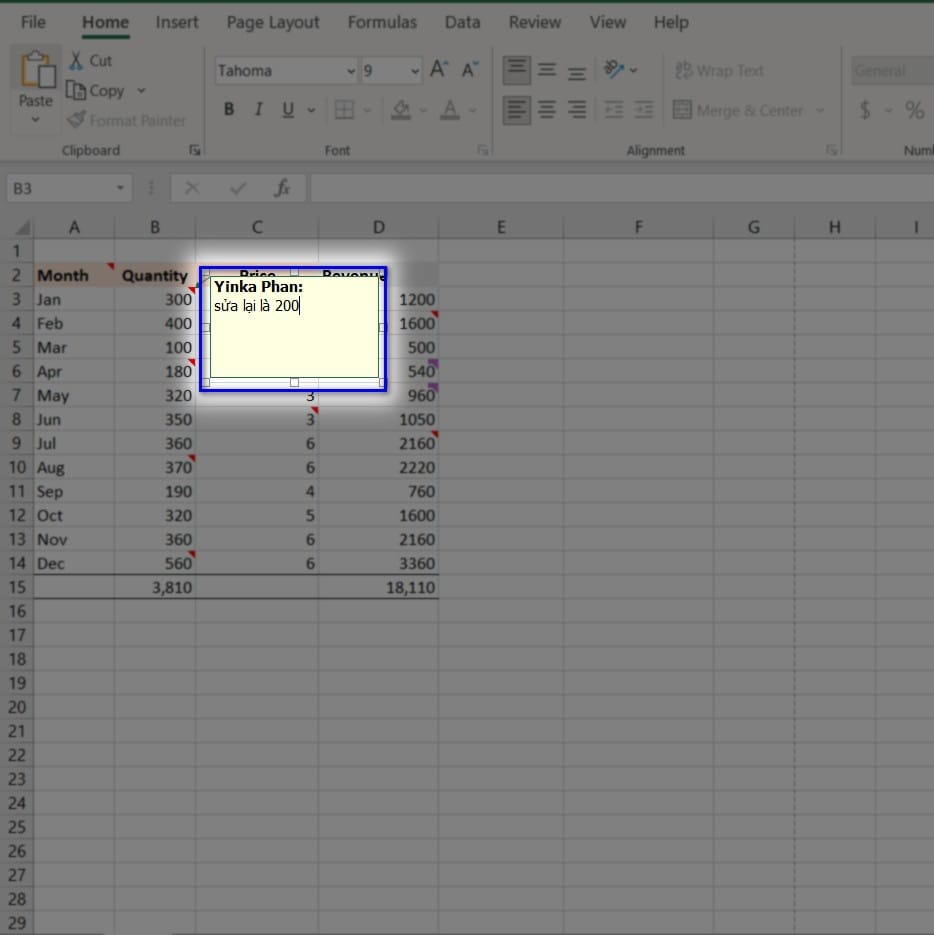Toggle Italic formatting

pos(258,109)
